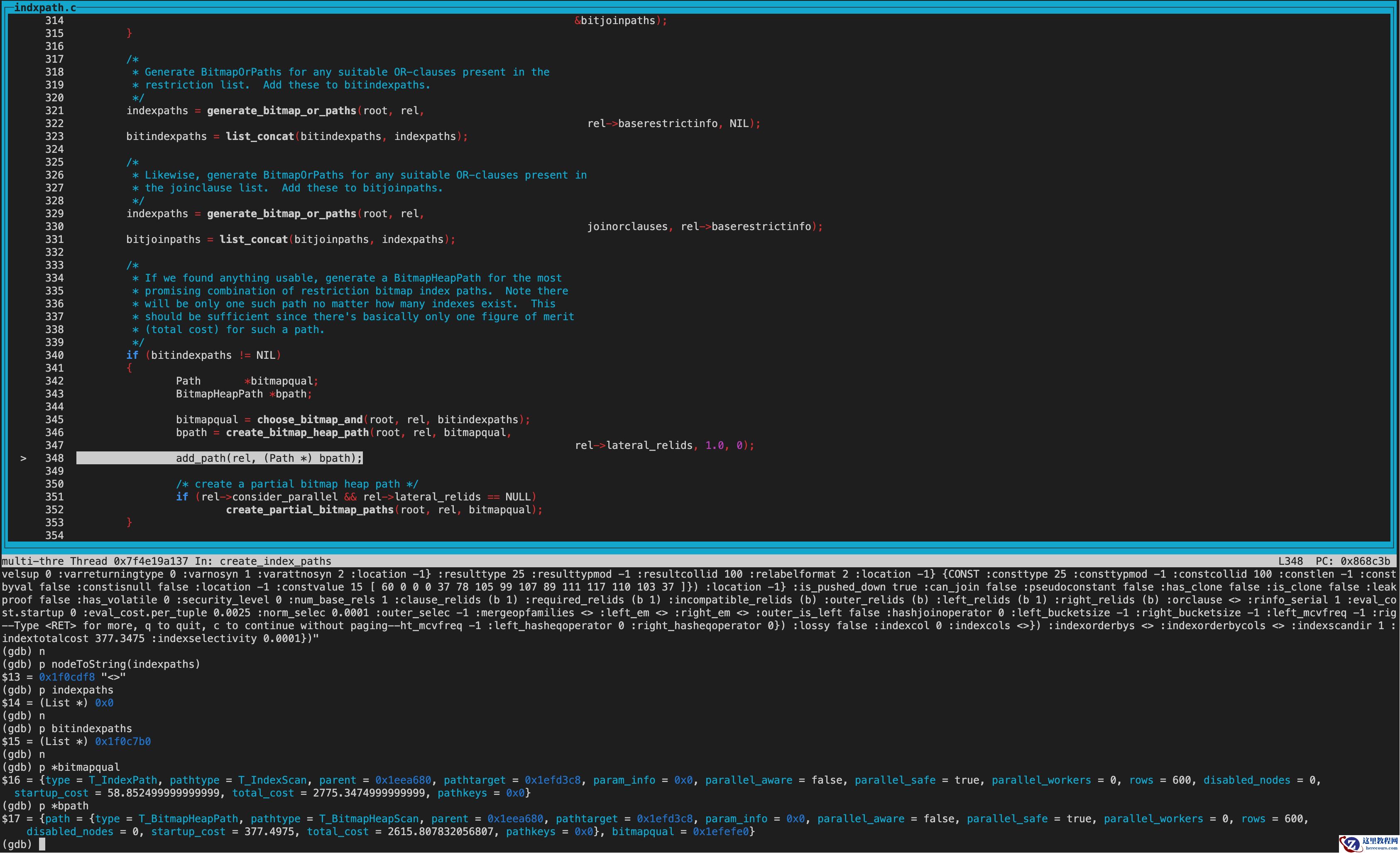Click the list_concat call on line 331
The image size is (1400, 853).
point(253,239)
